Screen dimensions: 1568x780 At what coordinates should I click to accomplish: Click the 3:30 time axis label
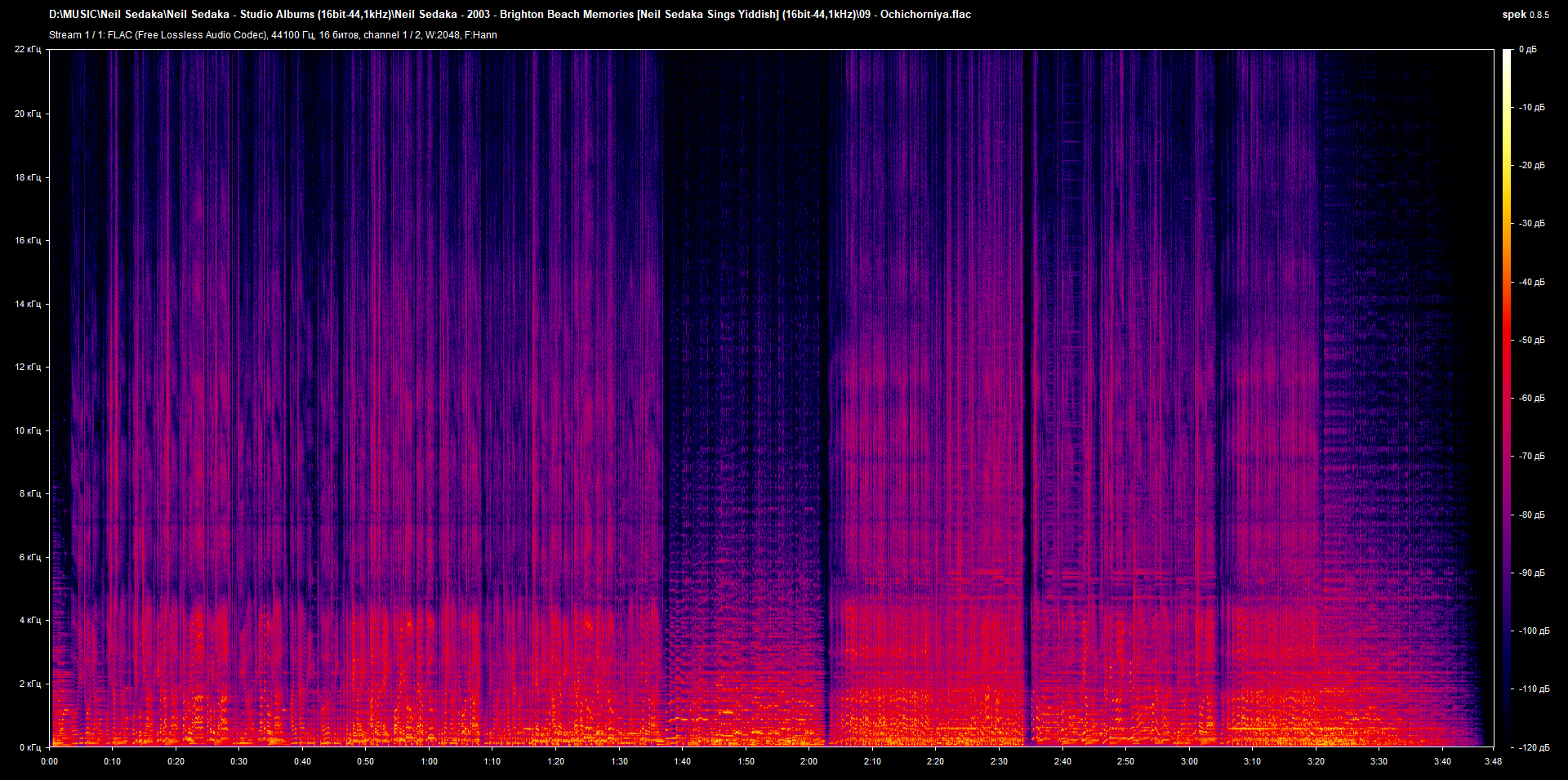(1379, 761)
